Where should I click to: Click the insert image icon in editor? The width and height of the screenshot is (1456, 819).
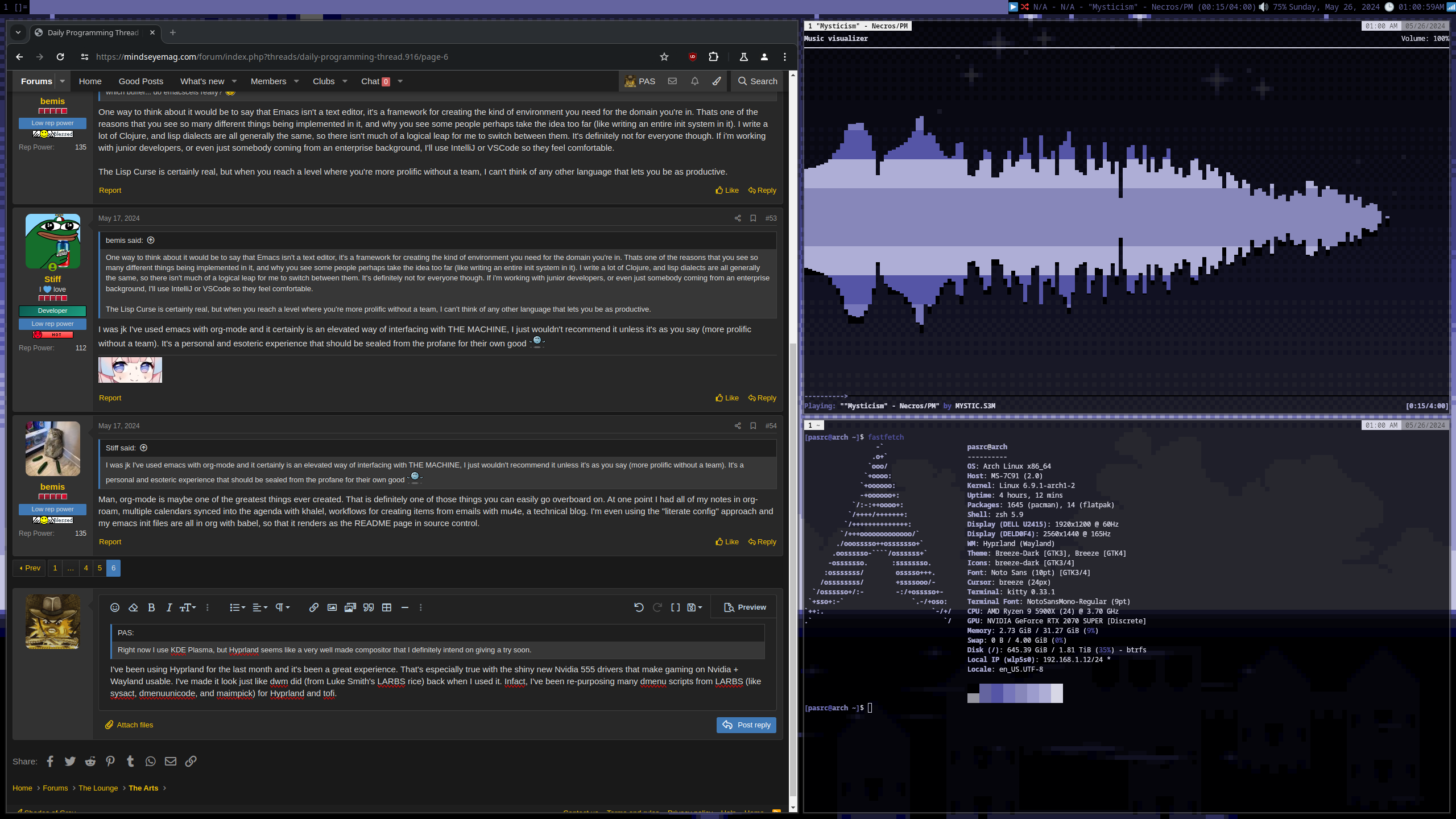point(332,607)
